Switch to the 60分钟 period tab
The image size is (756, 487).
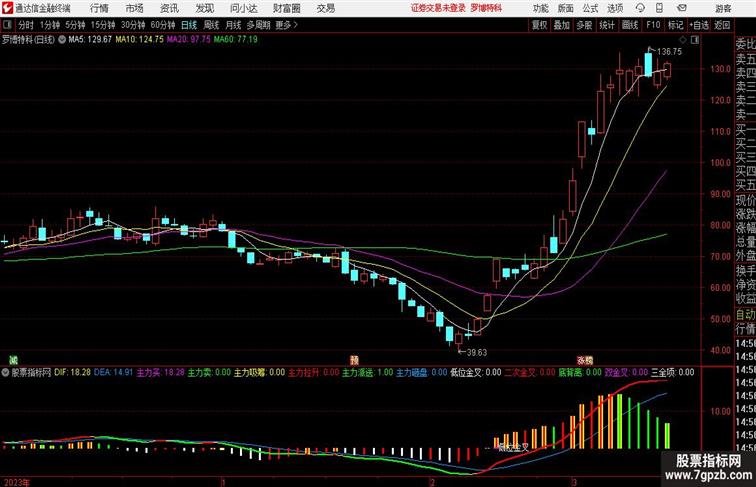pos(162,25)
